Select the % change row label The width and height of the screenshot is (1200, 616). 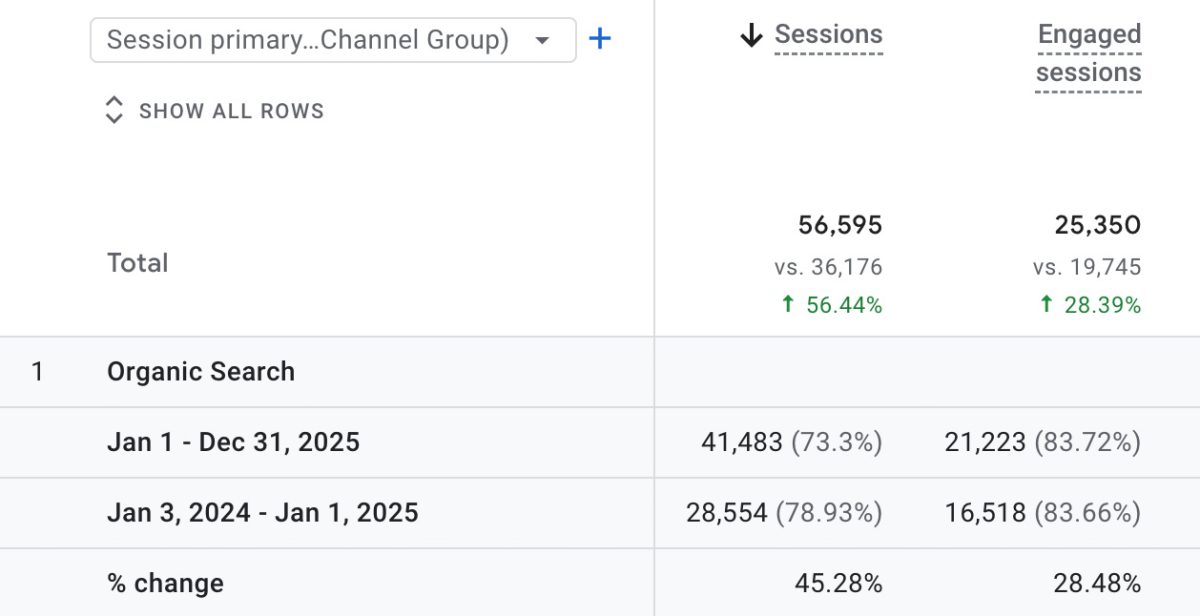tap(165, 583)
